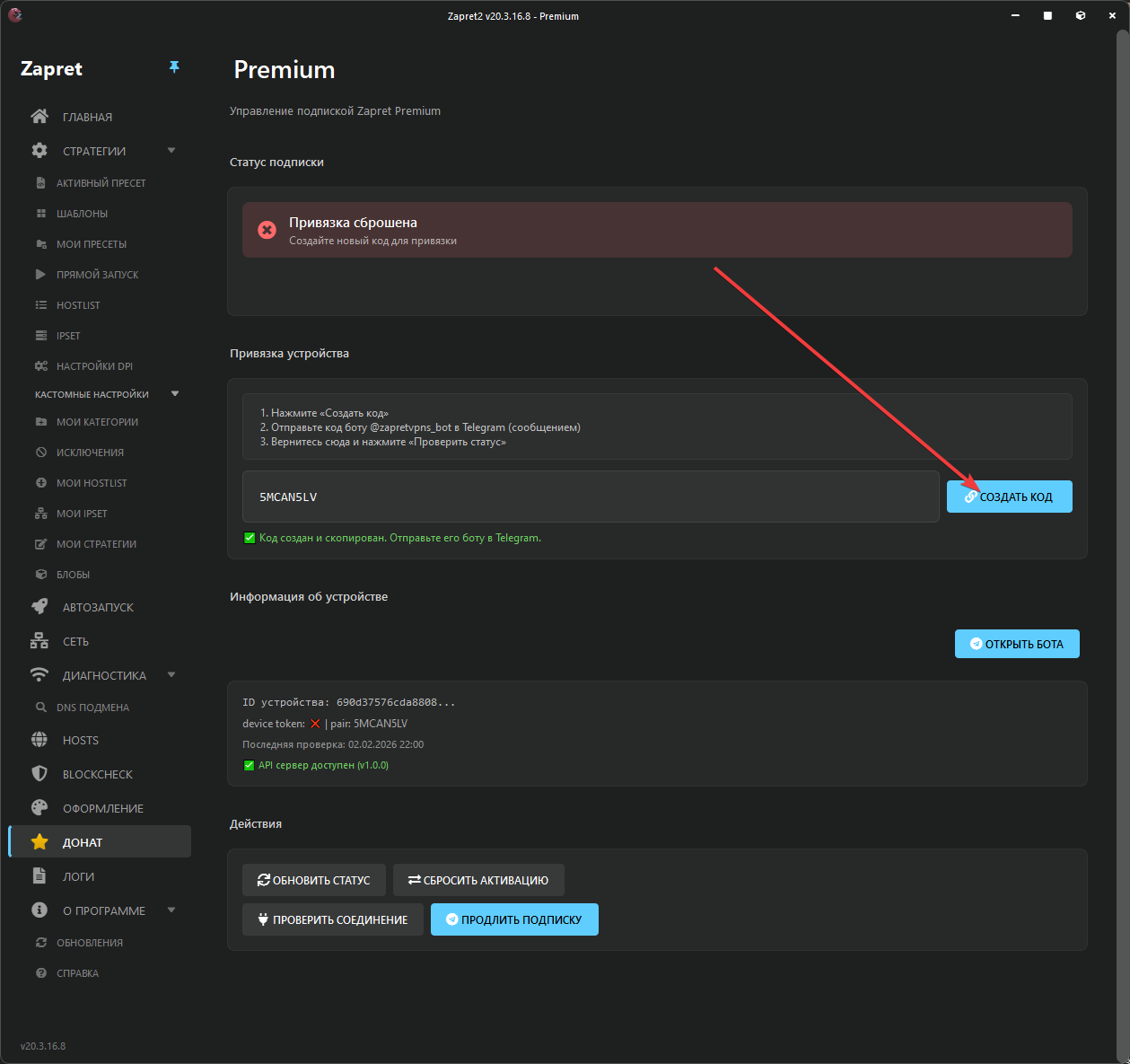Open the ОФОРМЛЕНИЕ page
The width and height of the screenshot is (1130, 1064).
[x=100, y=808]
